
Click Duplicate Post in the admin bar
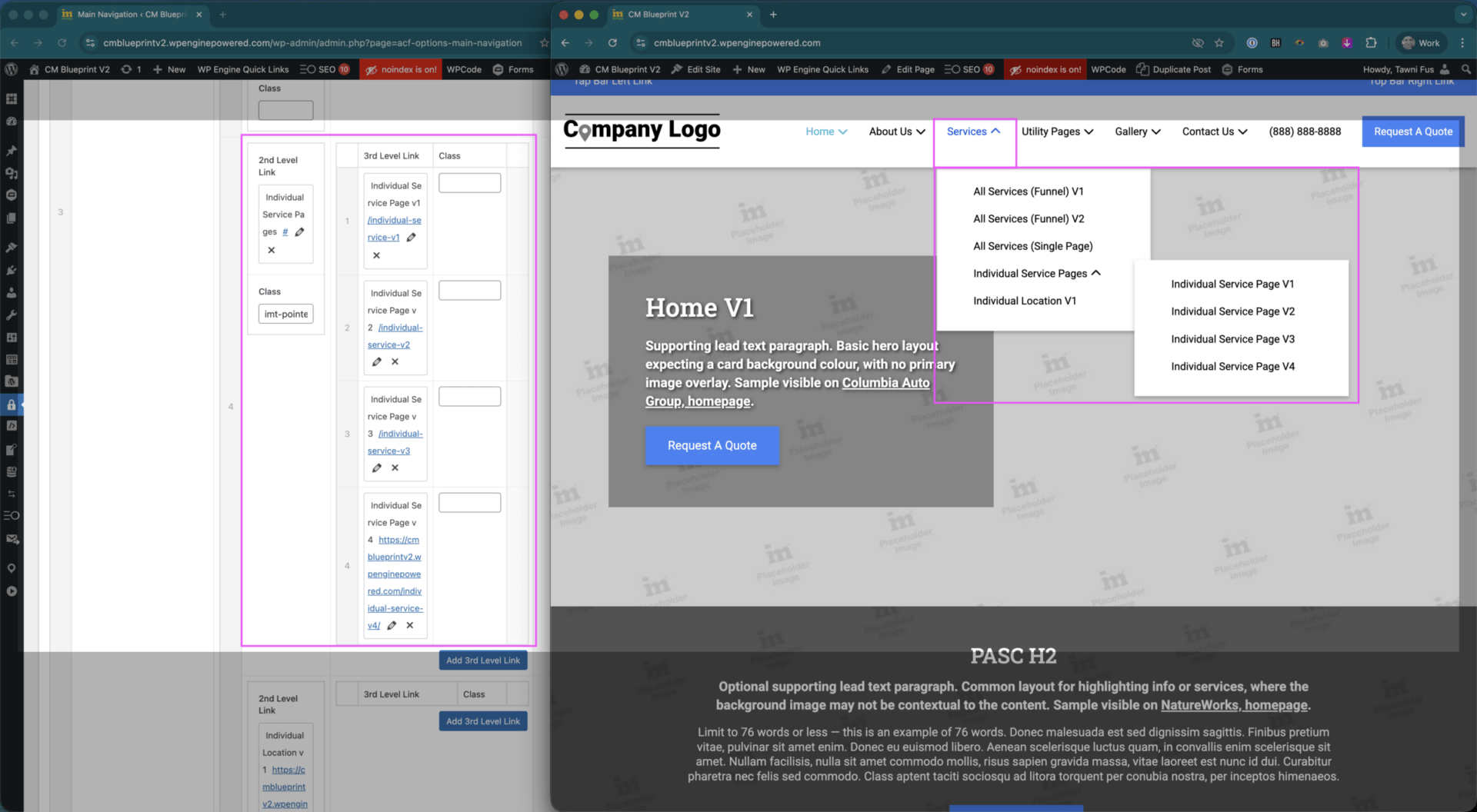[x=1174, y=69]
